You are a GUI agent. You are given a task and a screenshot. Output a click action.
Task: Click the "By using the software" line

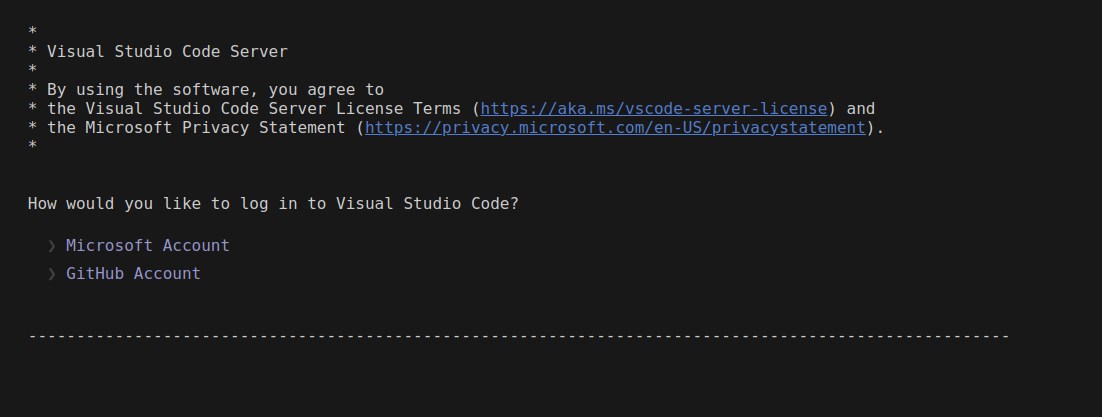click(215, 89)
